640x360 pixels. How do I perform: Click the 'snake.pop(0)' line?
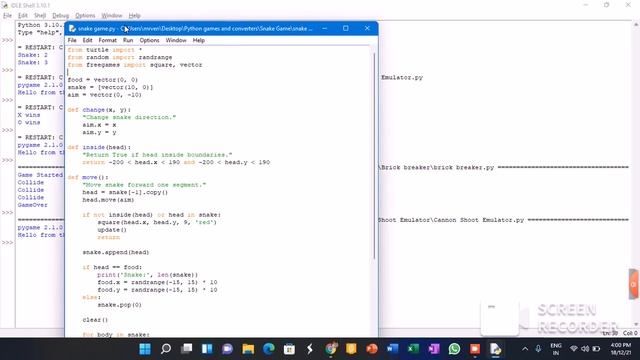[120, 305]
